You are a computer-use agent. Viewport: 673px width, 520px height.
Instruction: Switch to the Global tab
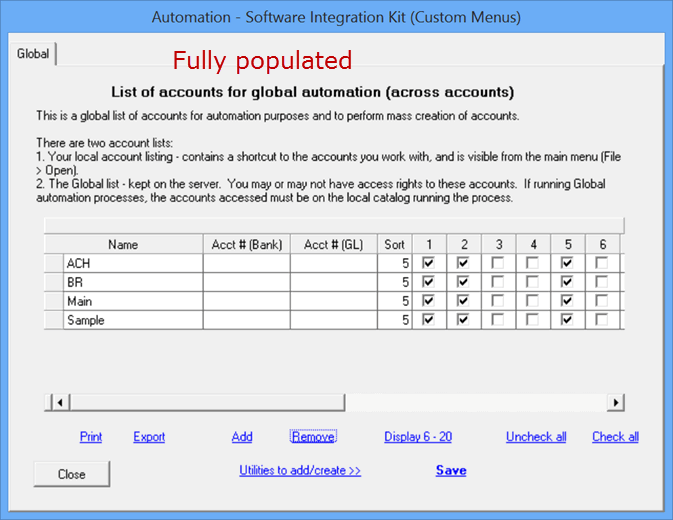pos(33,54)
